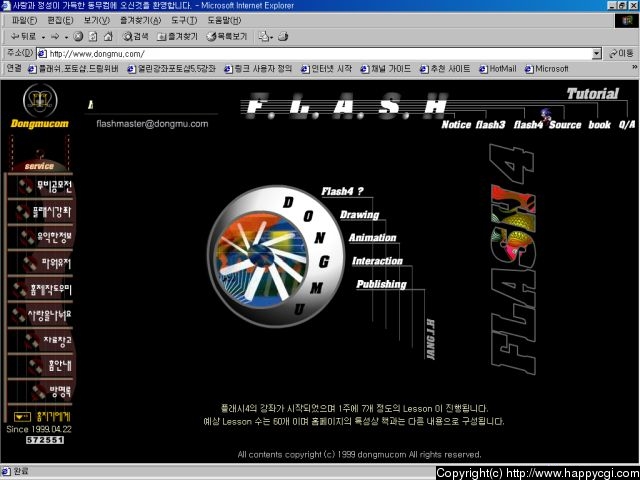This screenshot has height=480, width=640.
Task: Open the Notice navigation link
Action: [456, 124]
